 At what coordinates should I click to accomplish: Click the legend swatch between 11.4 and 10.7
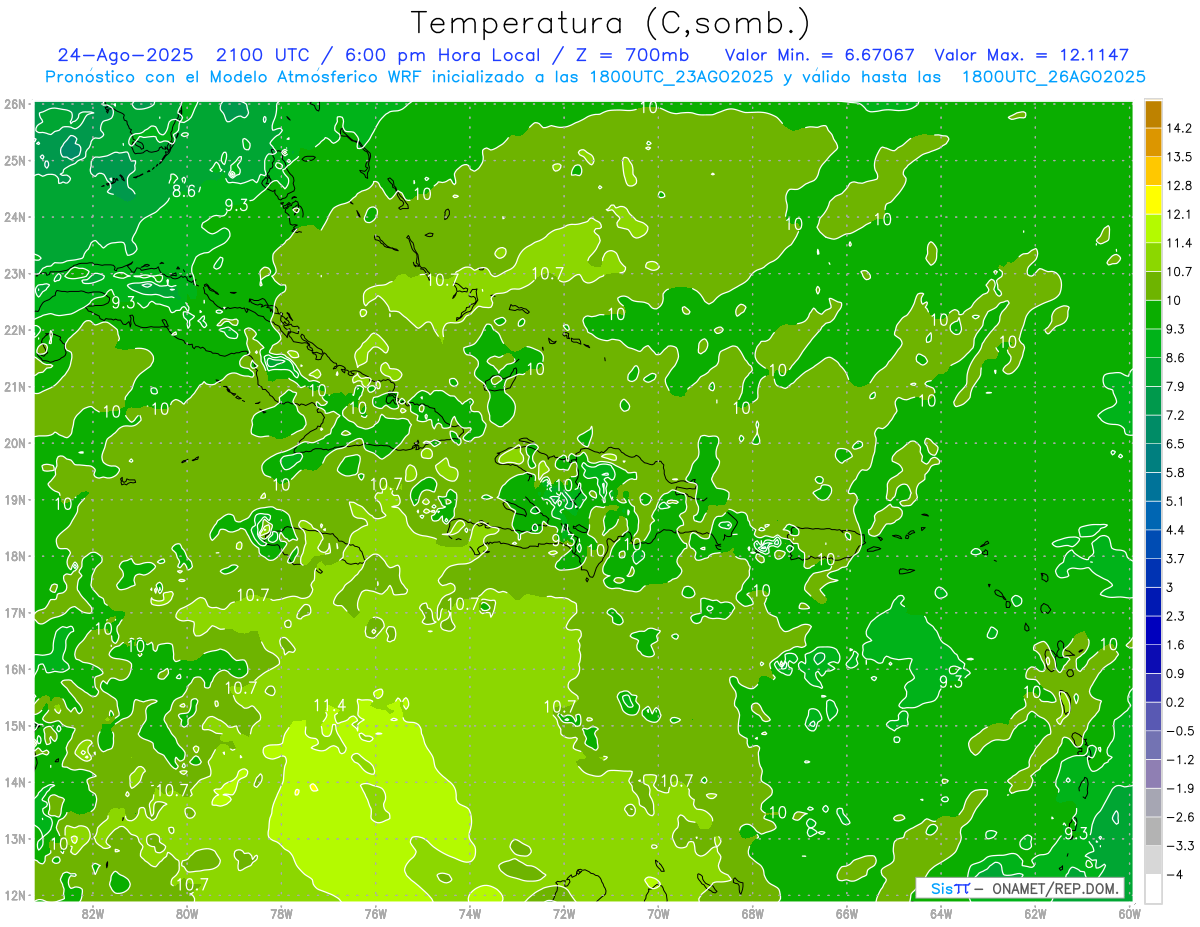click(x=1152, y=258)
